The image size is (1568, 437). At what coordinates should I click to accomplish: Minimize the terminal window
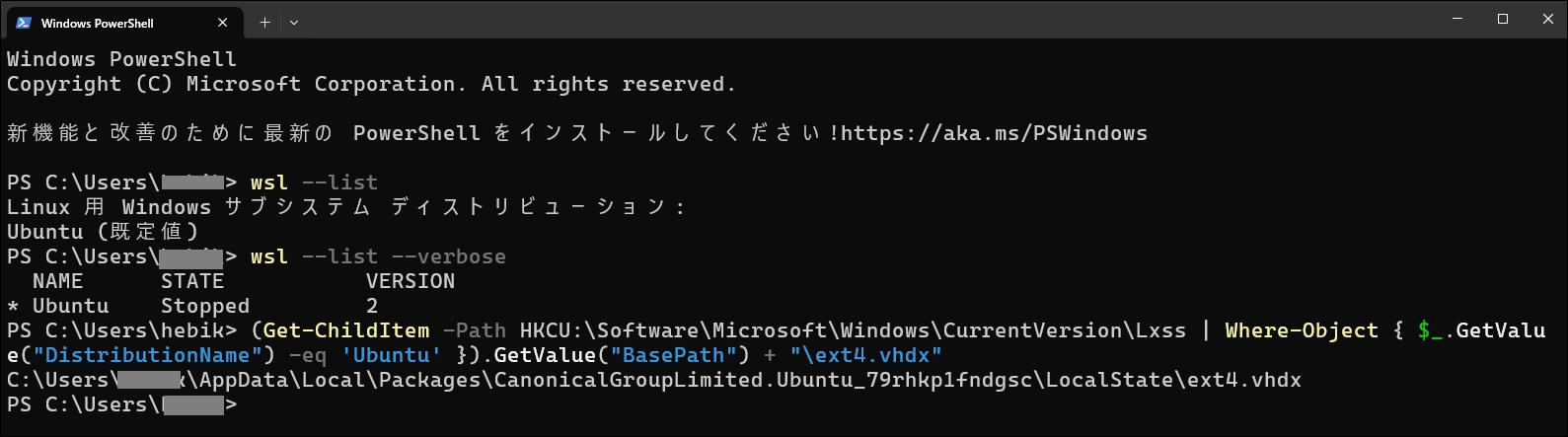pyautogui.click(x=1457, y=19)
